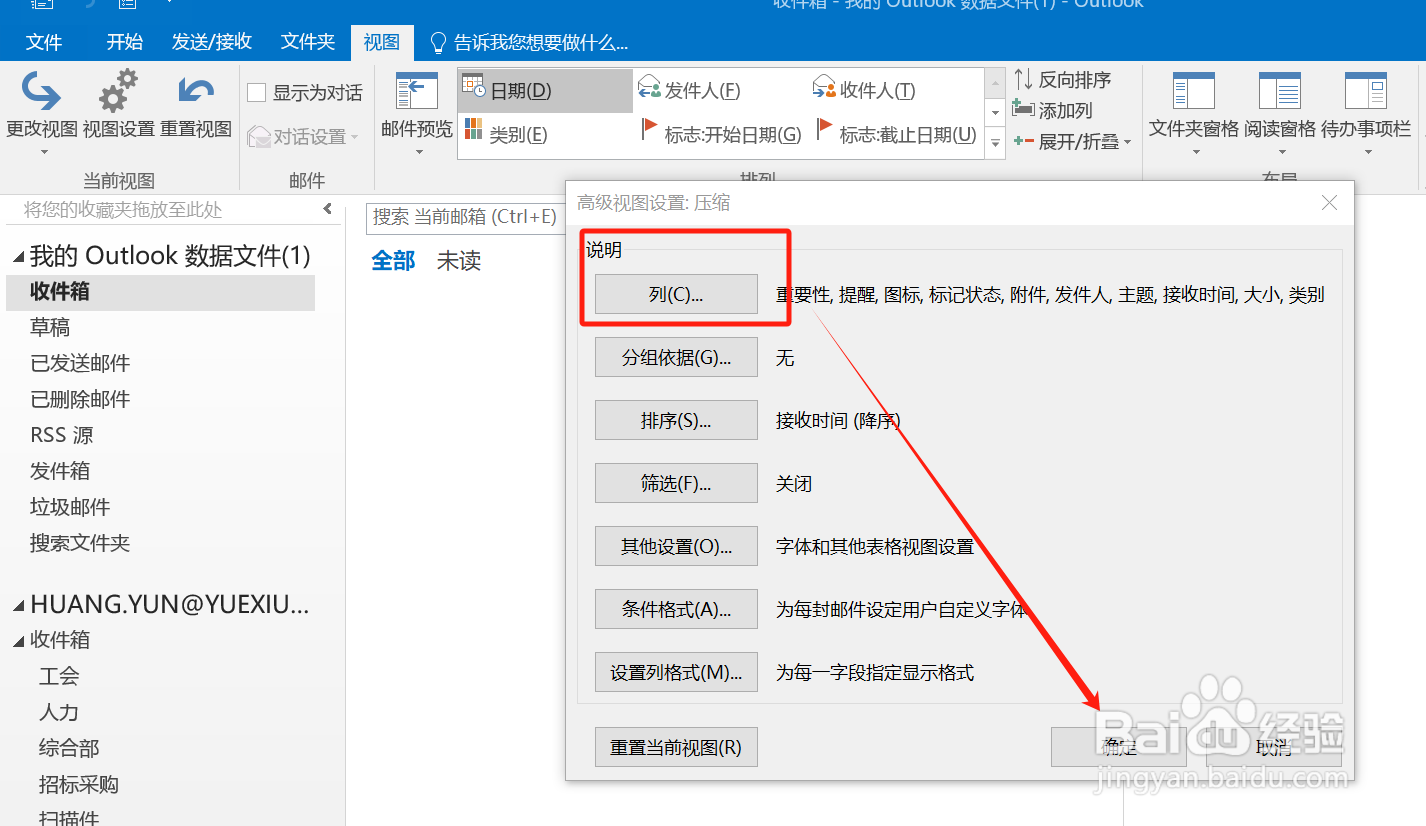Select top 收件箱 folder
The height and width of the screenshot is (826, 1426).
160,292
